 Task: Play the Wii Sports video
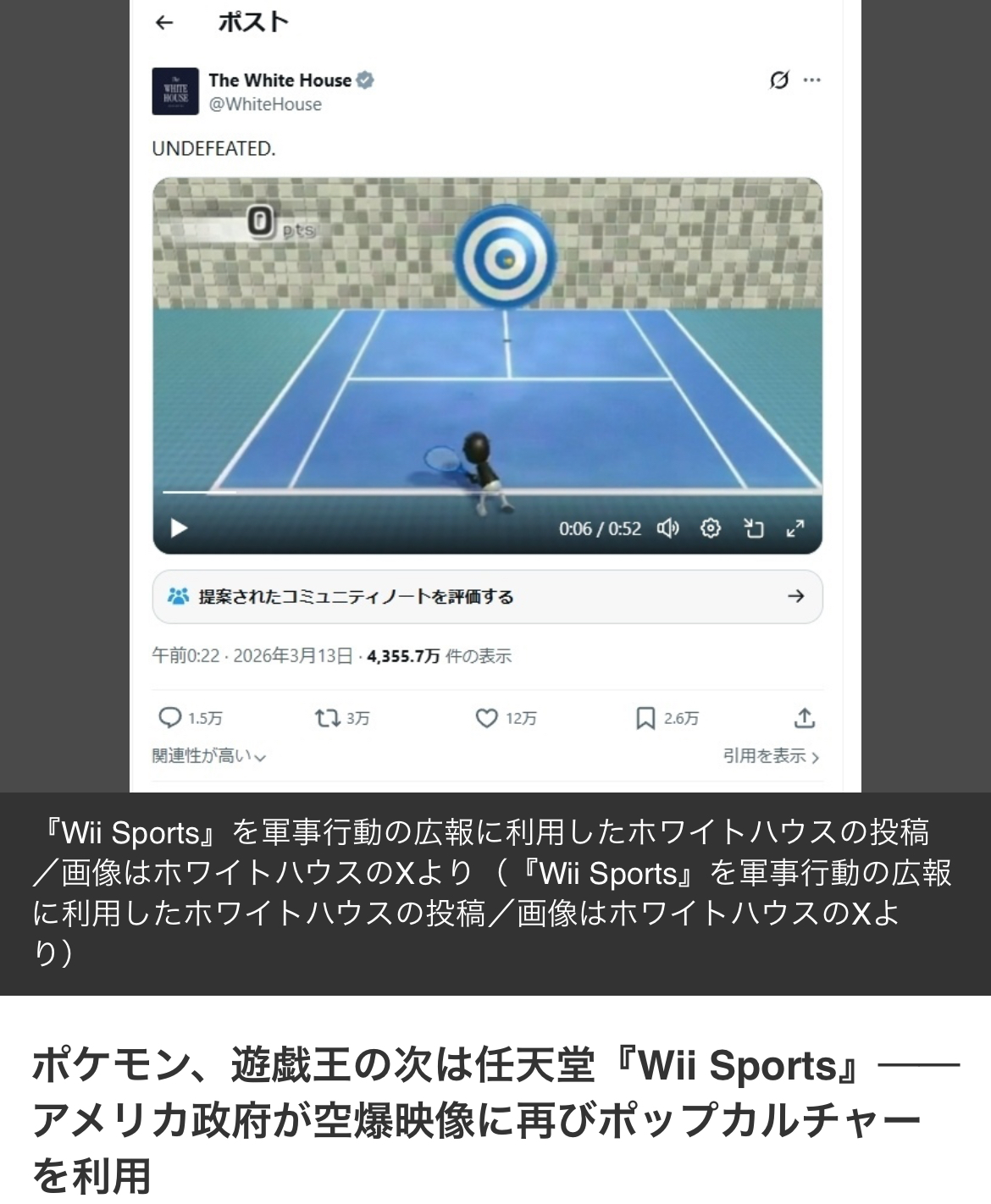tap(179, 529)
